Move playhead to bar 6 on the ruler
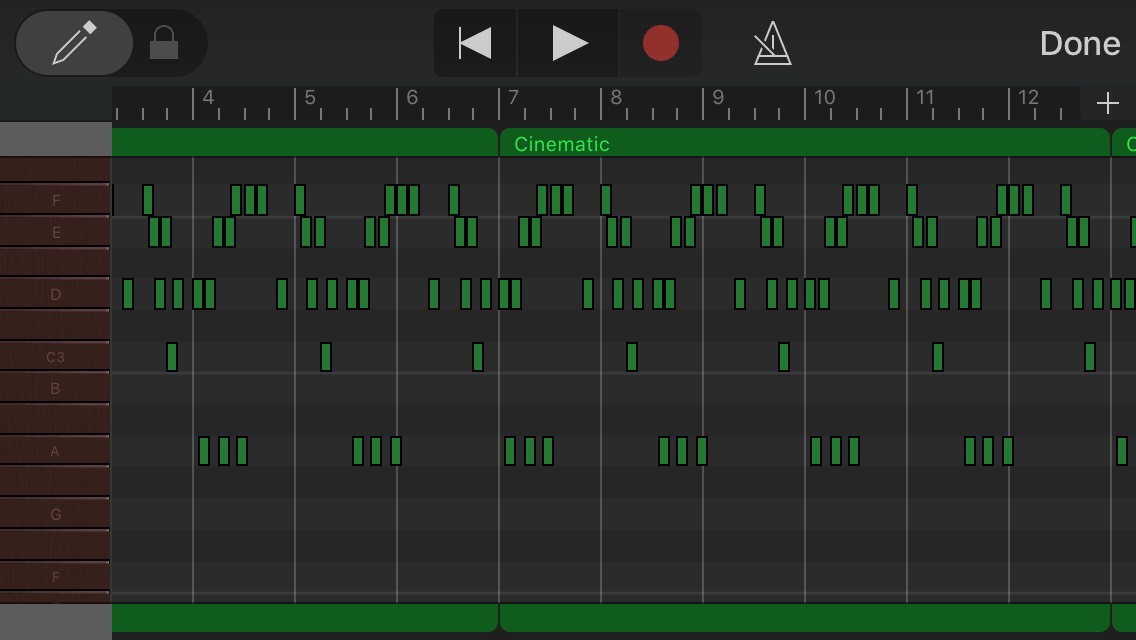1136x640 pixels. point(412,98)
